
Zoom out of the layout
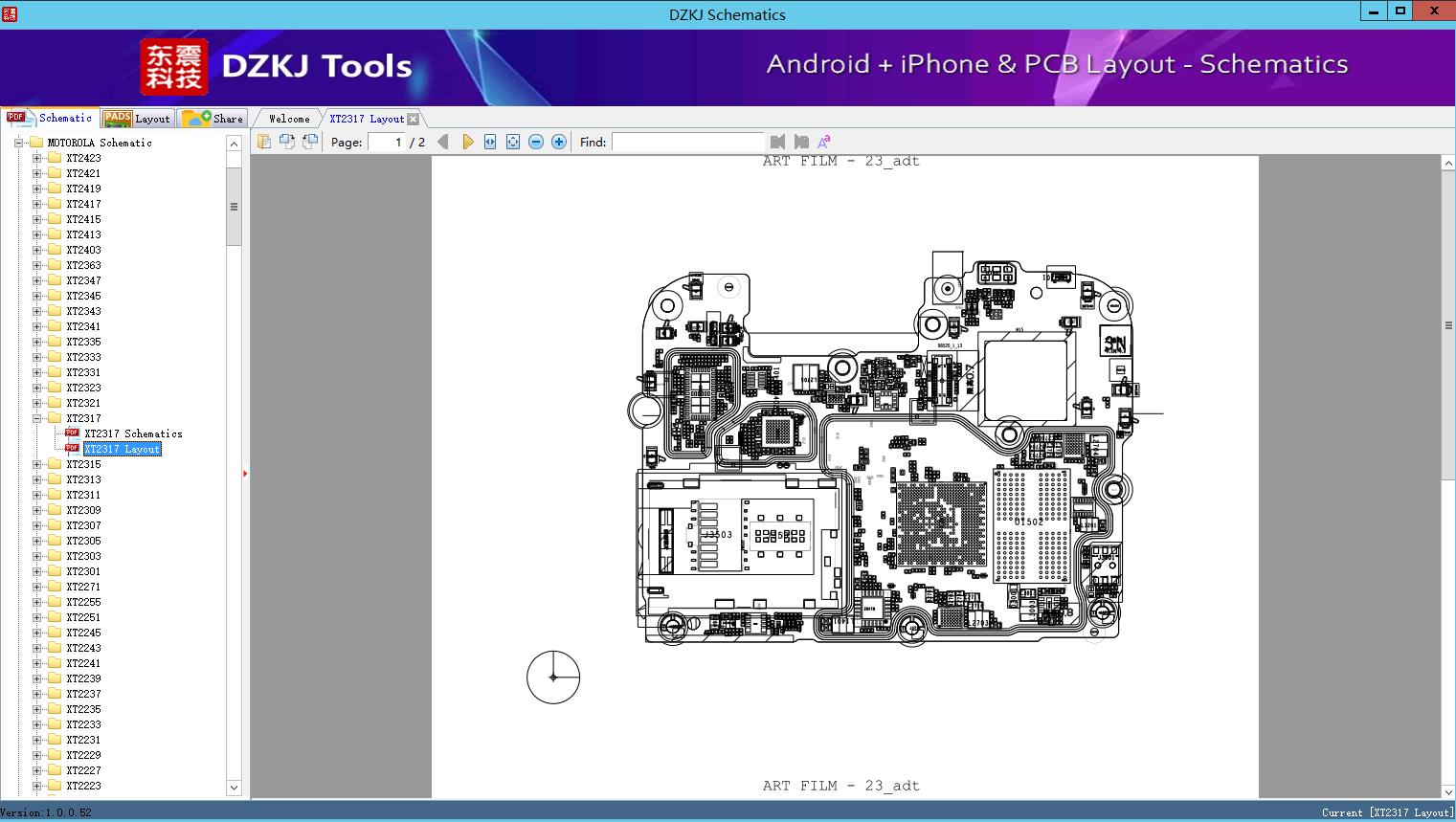(536, 142)
